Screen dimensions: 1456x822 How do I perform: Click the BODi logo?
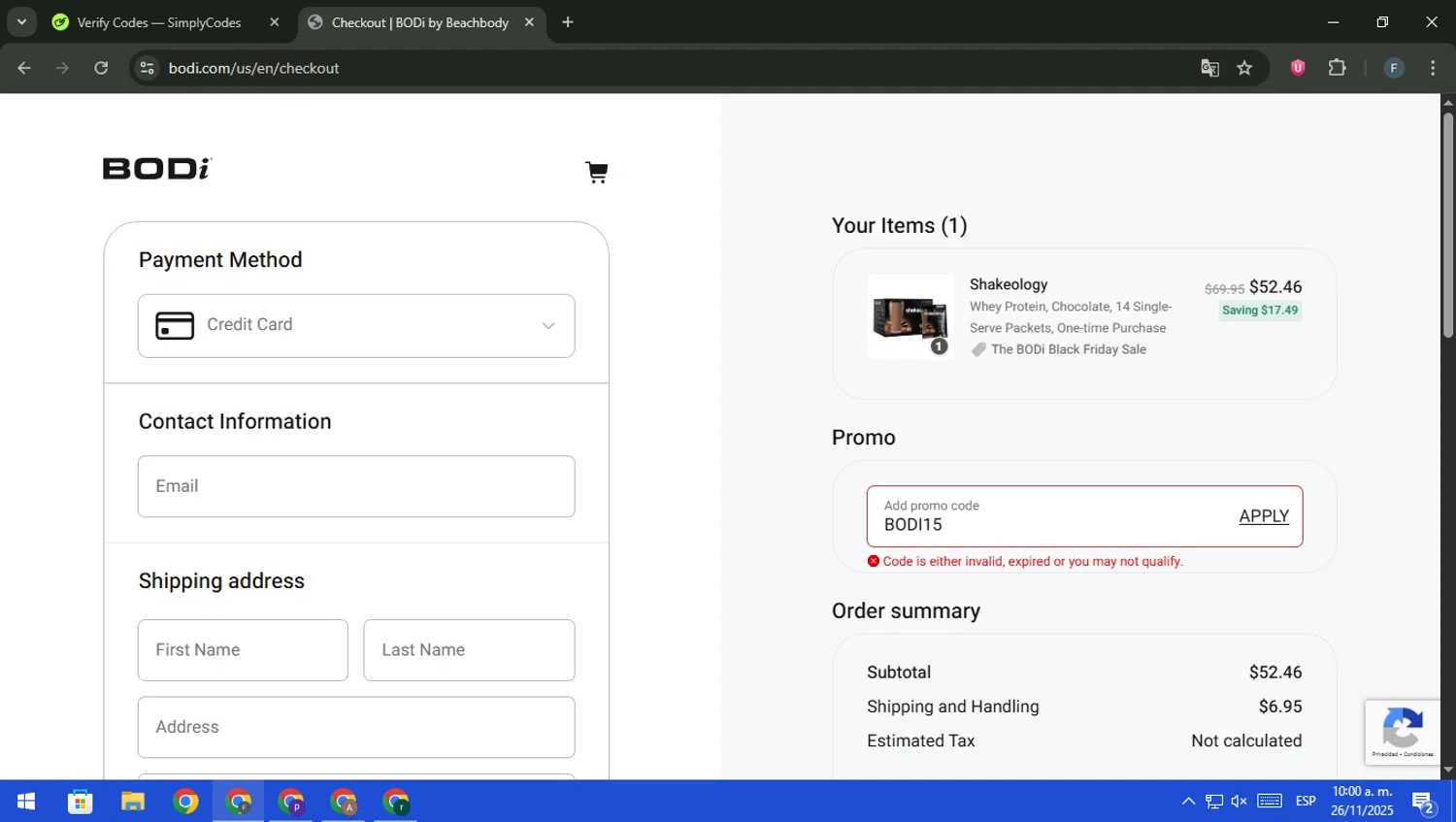click(x=157, y=169)
